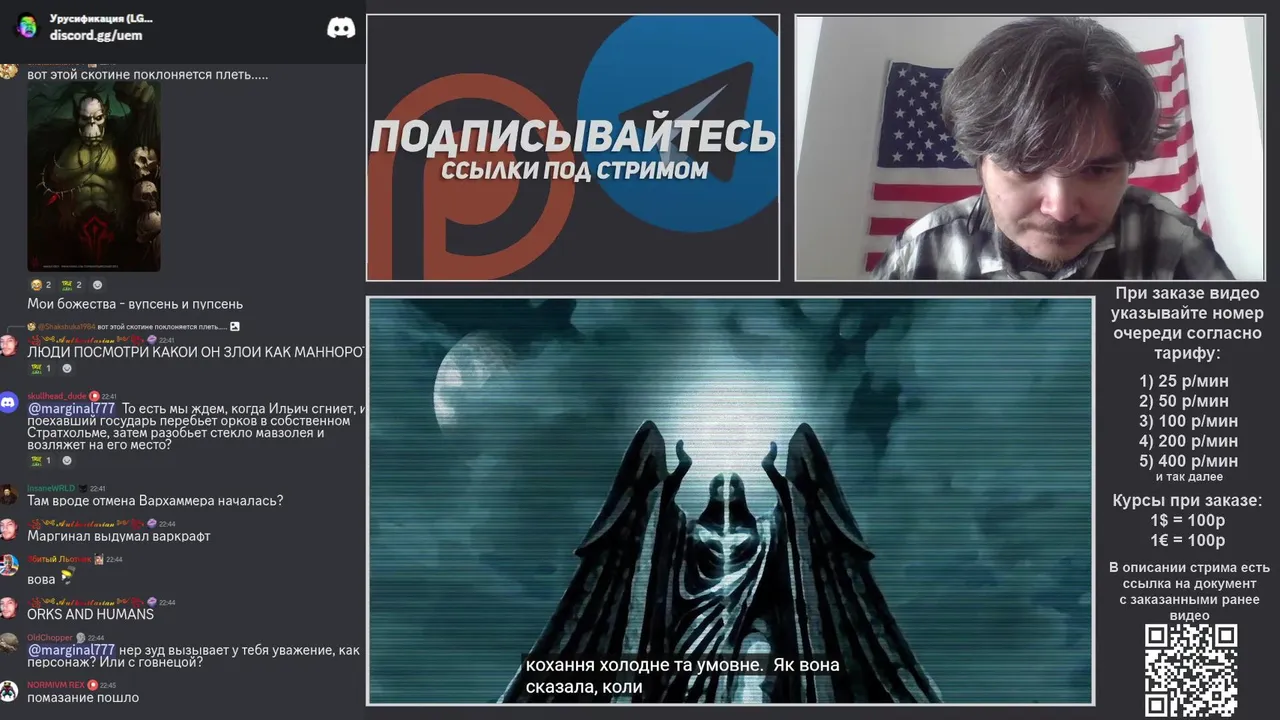Open the reply preview attachment icon
Viewport: 1280px width, 720px height.
(235, 327)
